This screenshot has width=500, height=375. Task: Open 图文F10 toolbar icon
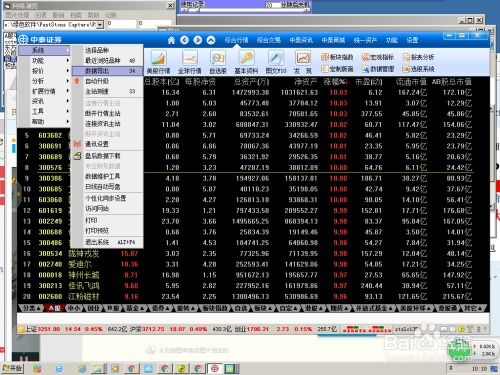(x=276, y=62)
